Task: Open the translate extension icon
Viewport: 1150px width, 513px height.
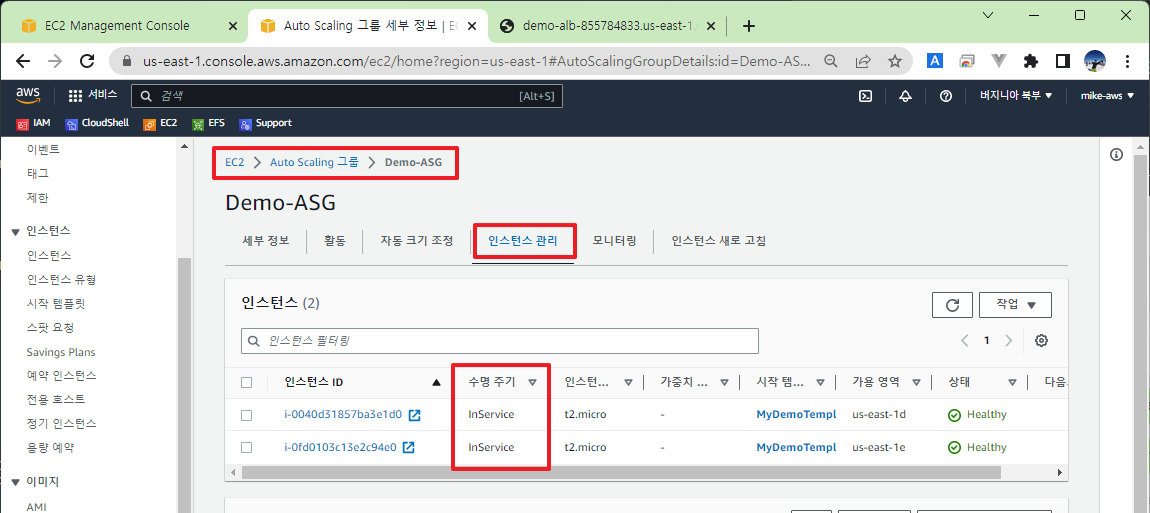Action: click(934, 61)
